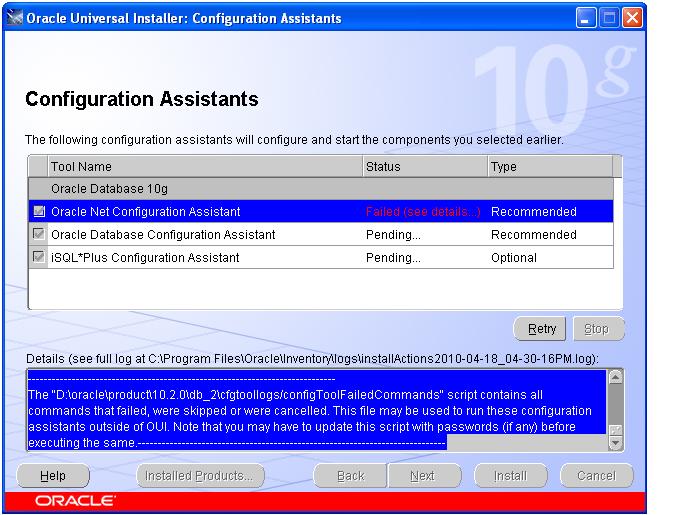
Task: Click the Stop button
Action: pyautogui.click(x=598, y=329)
